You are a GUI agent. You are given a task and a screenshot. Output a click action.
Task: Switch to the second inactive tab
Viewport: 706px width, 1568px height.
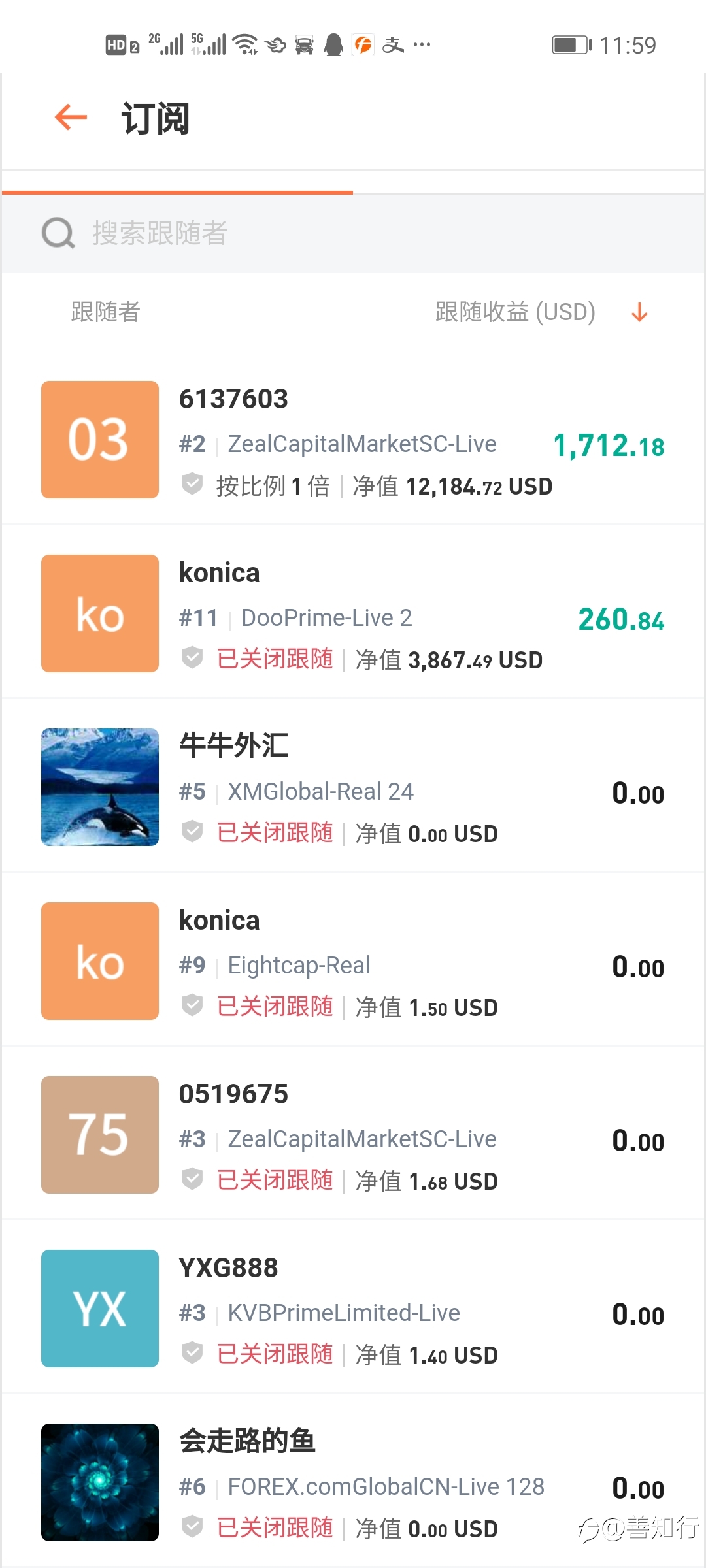(528, 182)
